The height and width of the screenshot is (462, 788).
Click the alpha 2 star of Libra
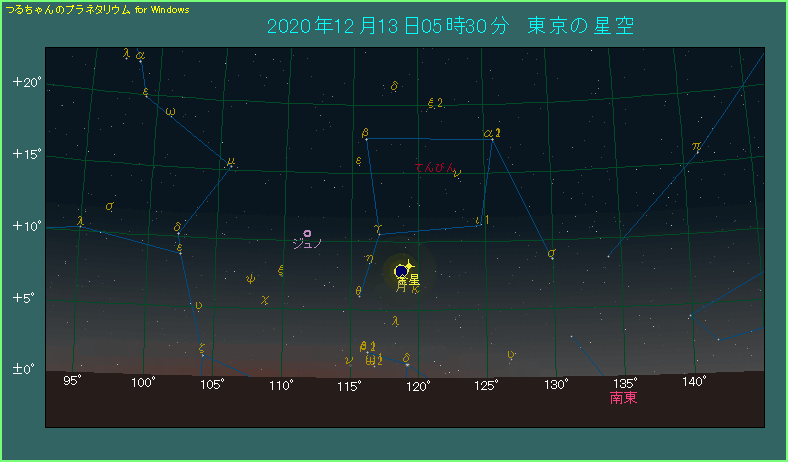coord(492,139)
